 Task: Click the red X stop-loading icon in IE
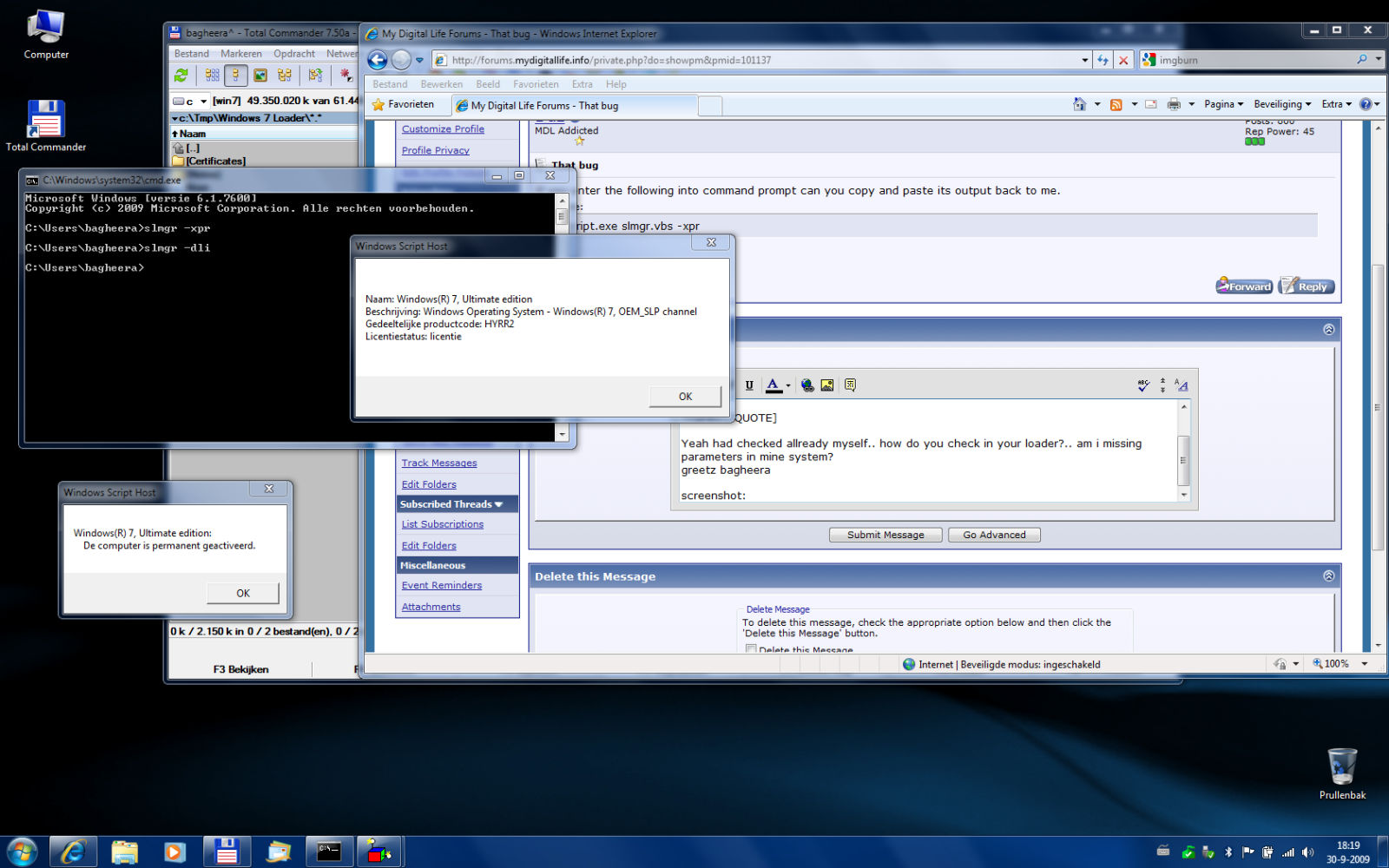point(1123,60)
